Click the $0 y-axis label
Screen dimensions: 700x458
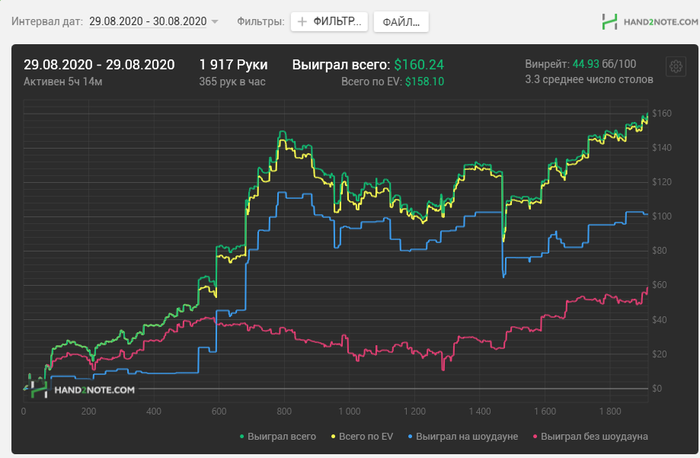coord(657,388)
